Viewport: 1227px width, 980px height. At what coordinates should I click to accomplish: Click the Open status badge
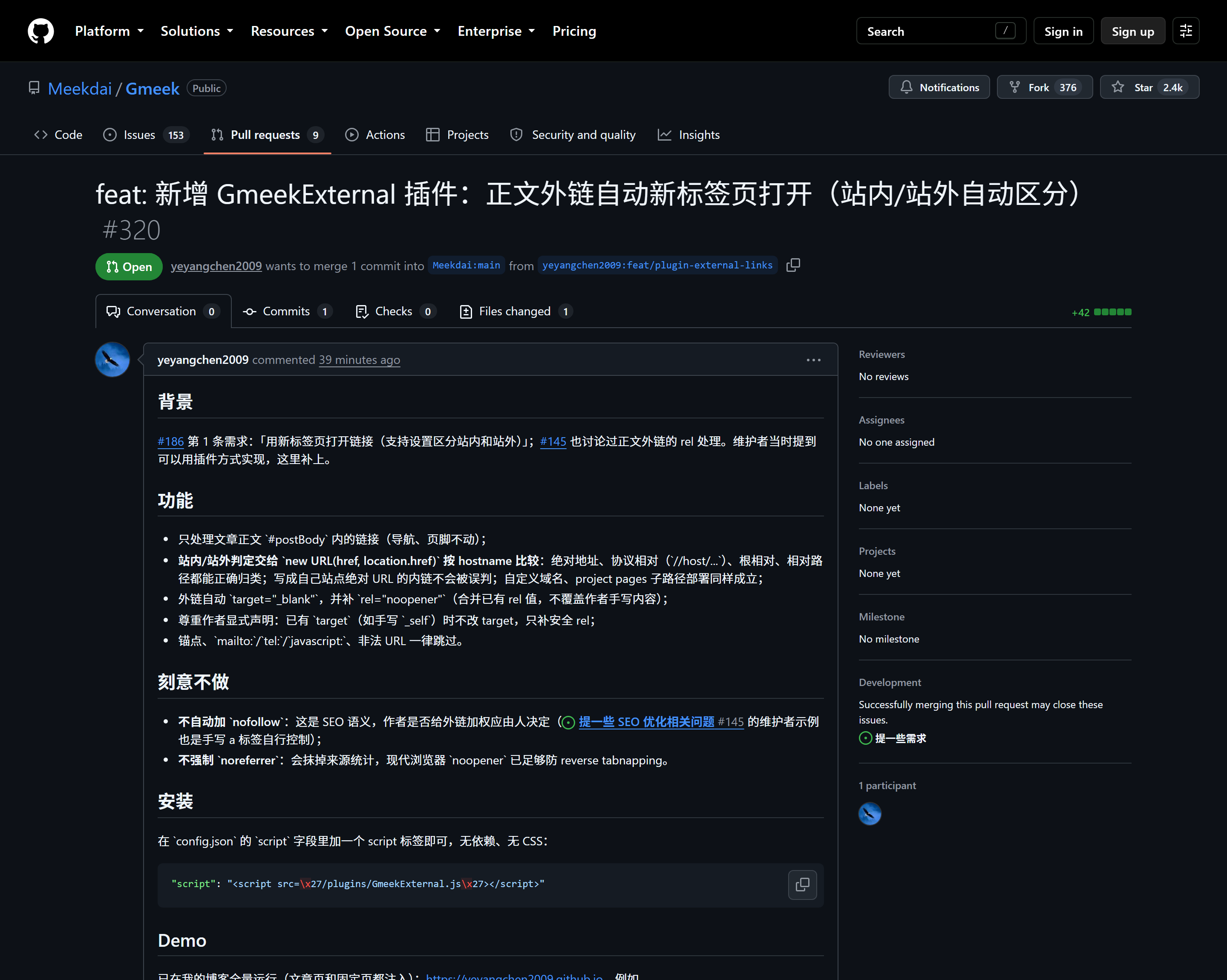(129, 266)
